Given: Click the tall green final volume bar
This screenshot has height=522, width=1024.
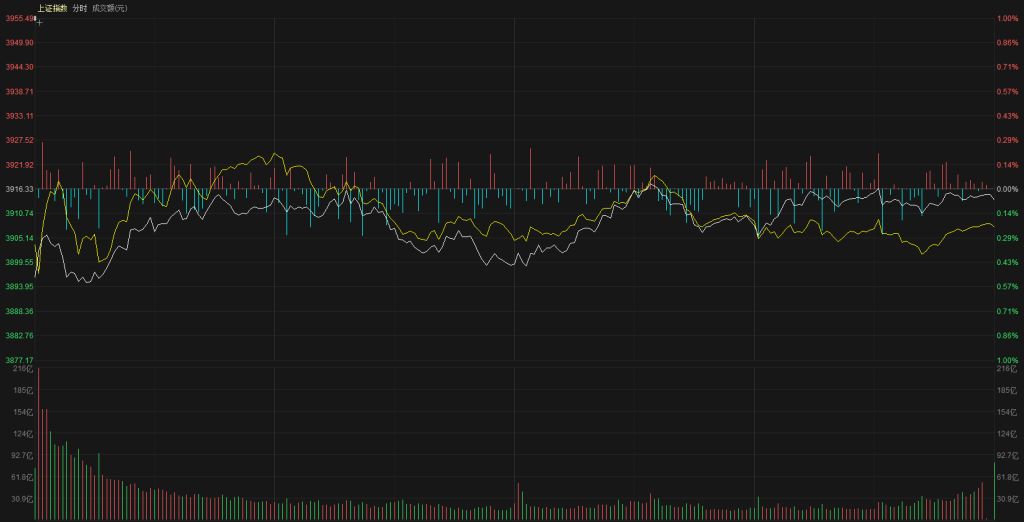Looking at the screenshot, I should pos(994,491).
